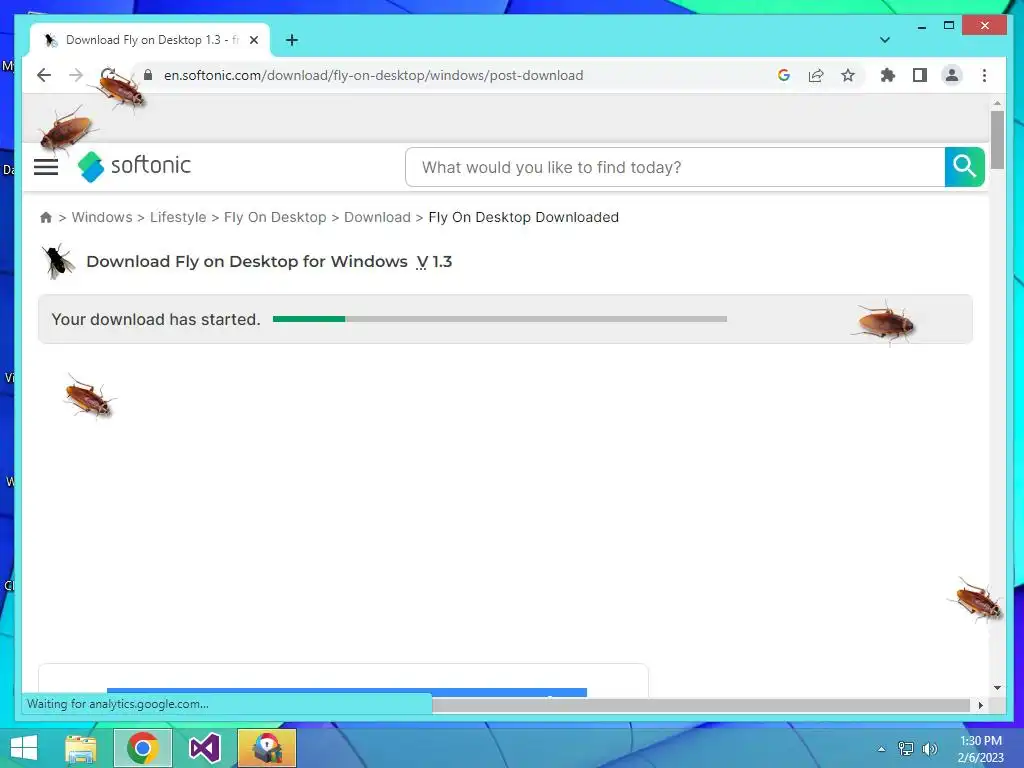Click the 'Your download has started.' text
Viewport: 1024px width, 768px height.
[x=156, y=319]
